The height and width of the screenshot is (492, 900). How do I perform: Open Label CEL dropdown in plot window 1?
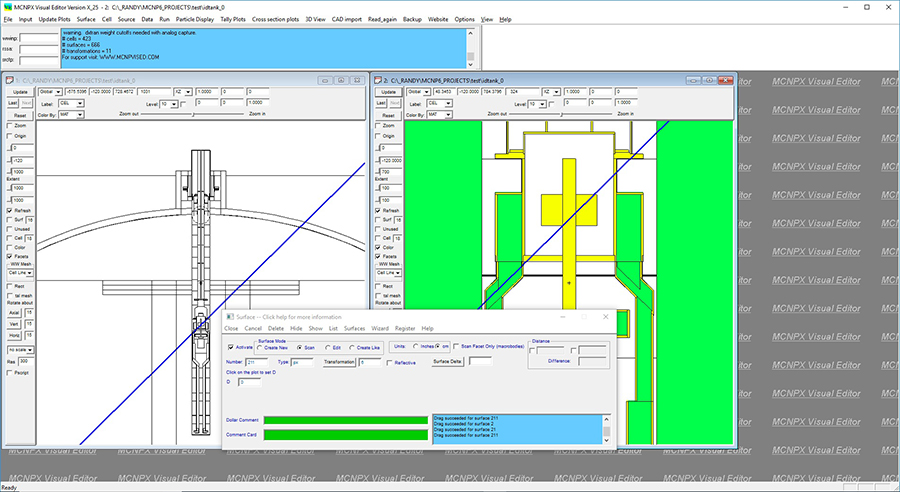click(x=80, y=103)
